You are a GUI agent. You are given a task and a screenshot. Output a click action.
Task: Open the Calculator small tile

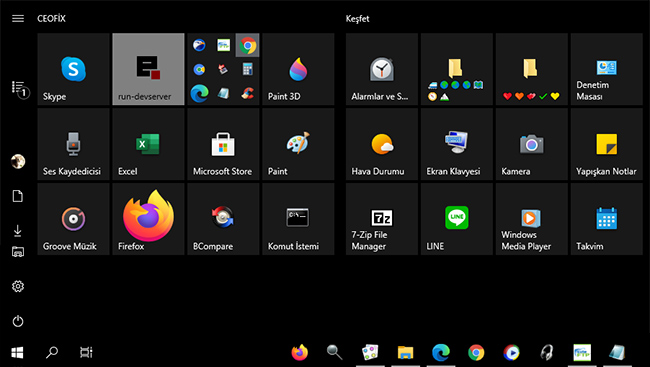pos(247,69)
